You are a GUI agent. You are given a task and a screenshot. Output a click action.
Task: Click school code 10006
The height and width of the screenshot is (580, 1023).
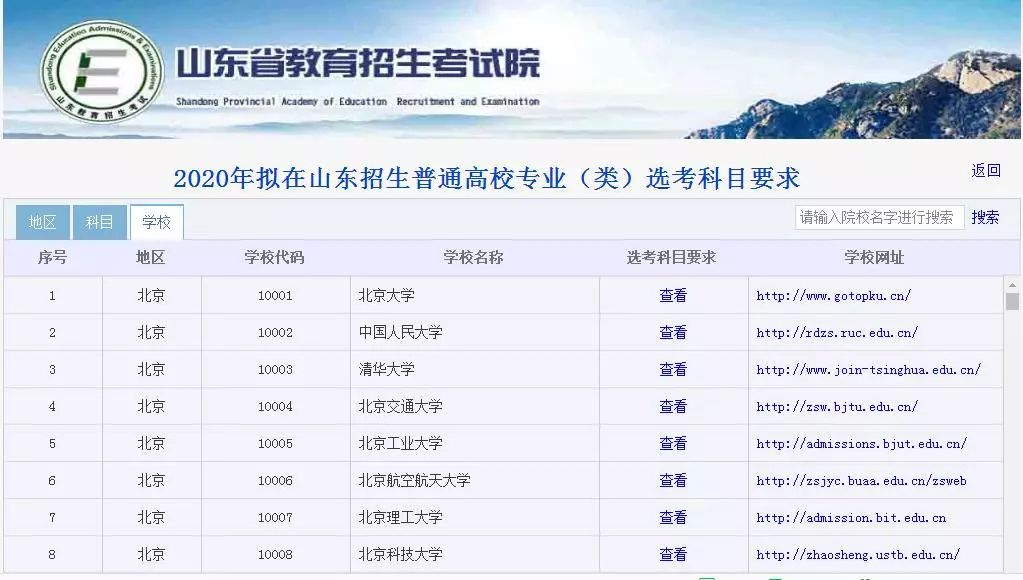275,481
